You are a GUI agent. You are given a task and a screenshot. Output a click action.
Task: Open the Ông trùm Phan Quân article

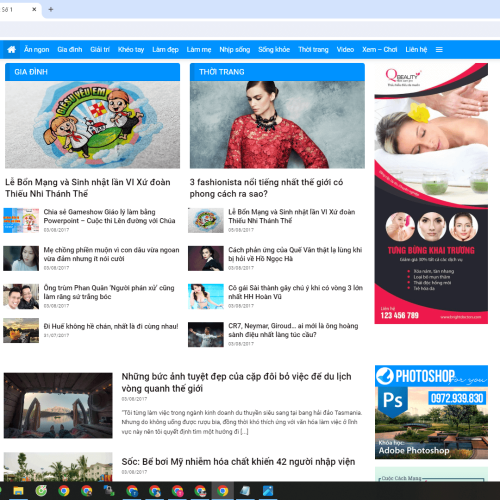click(109, 292)
